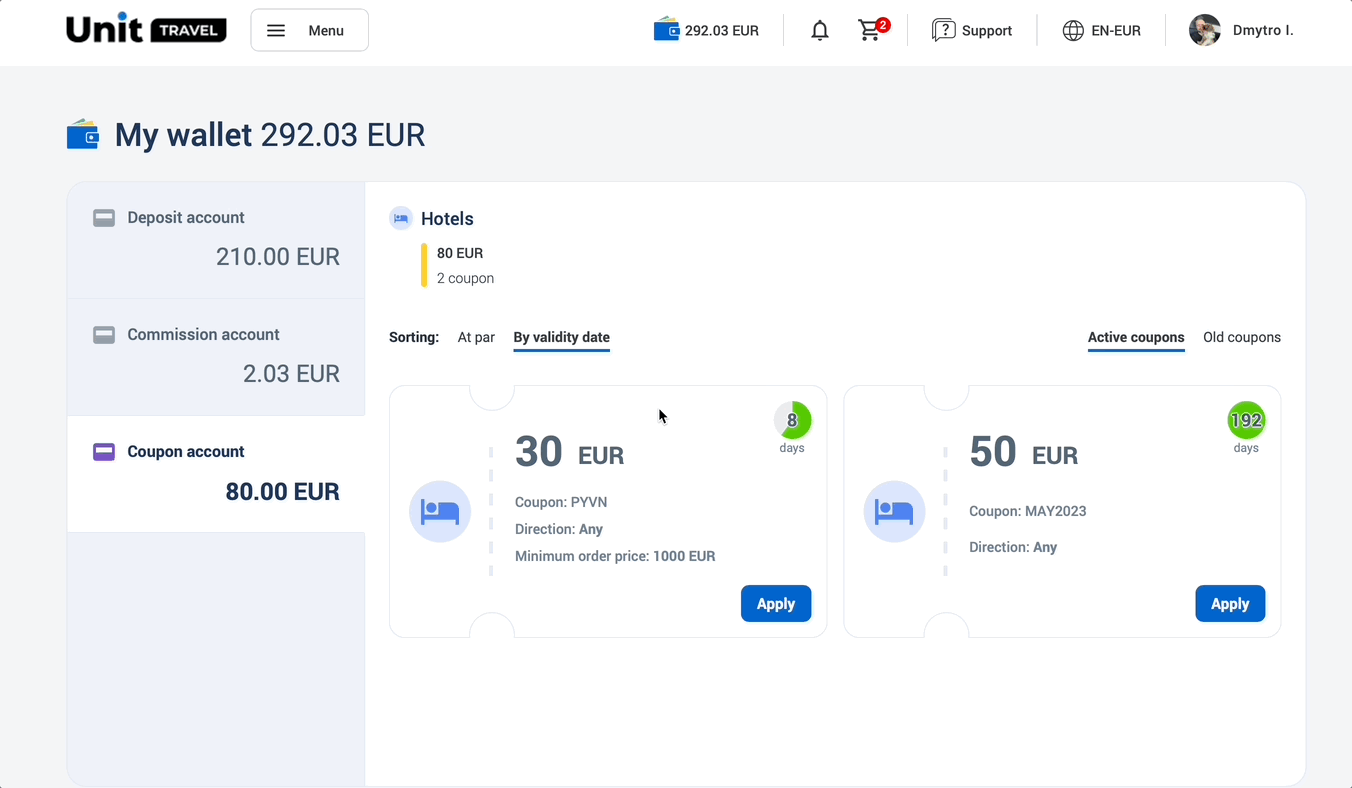Open the shopping cart with 2 items
Screen dimensions: 1352x788
click(x=871, y=31)
